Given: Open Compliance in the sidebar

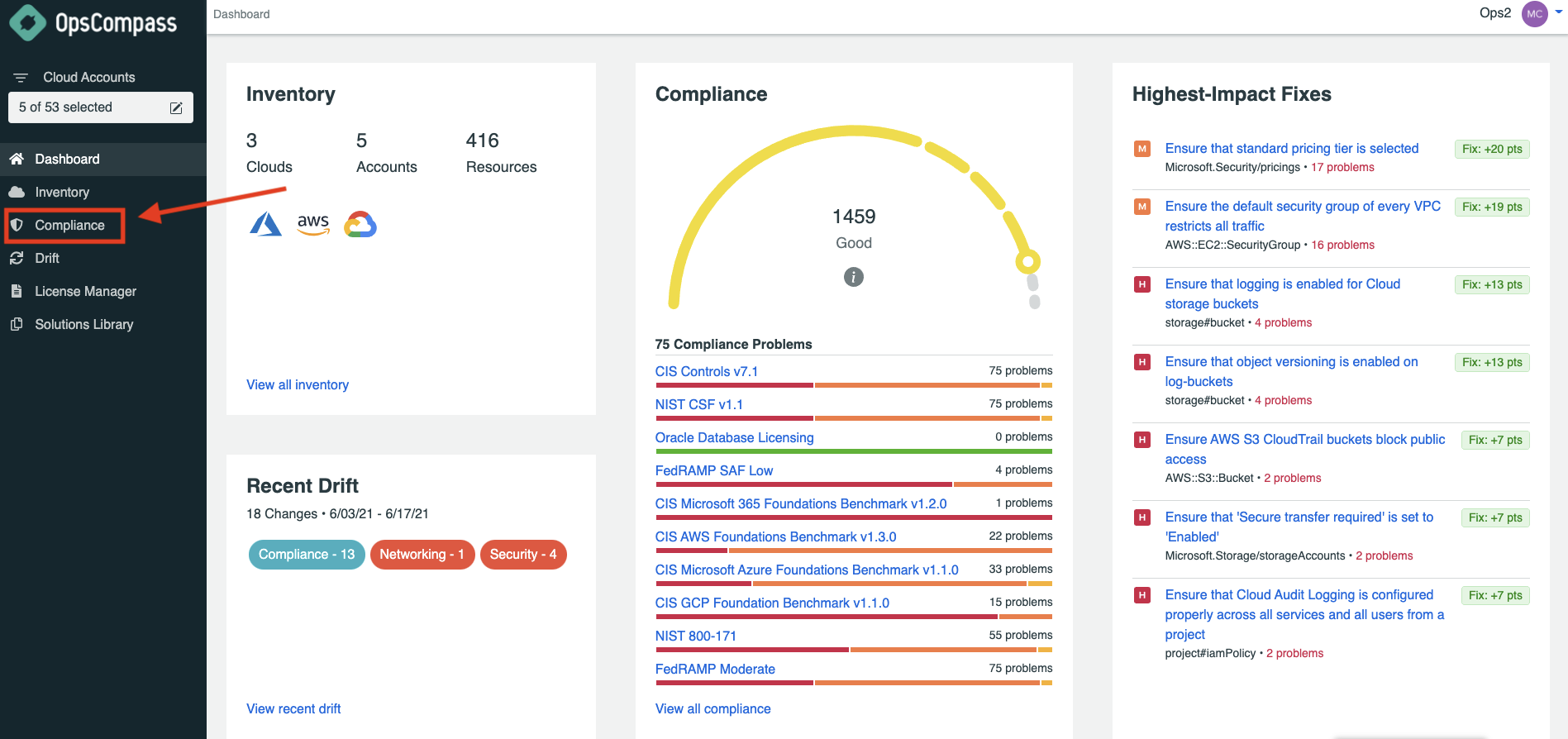Looking at the screenshot, I should [103, 225].
